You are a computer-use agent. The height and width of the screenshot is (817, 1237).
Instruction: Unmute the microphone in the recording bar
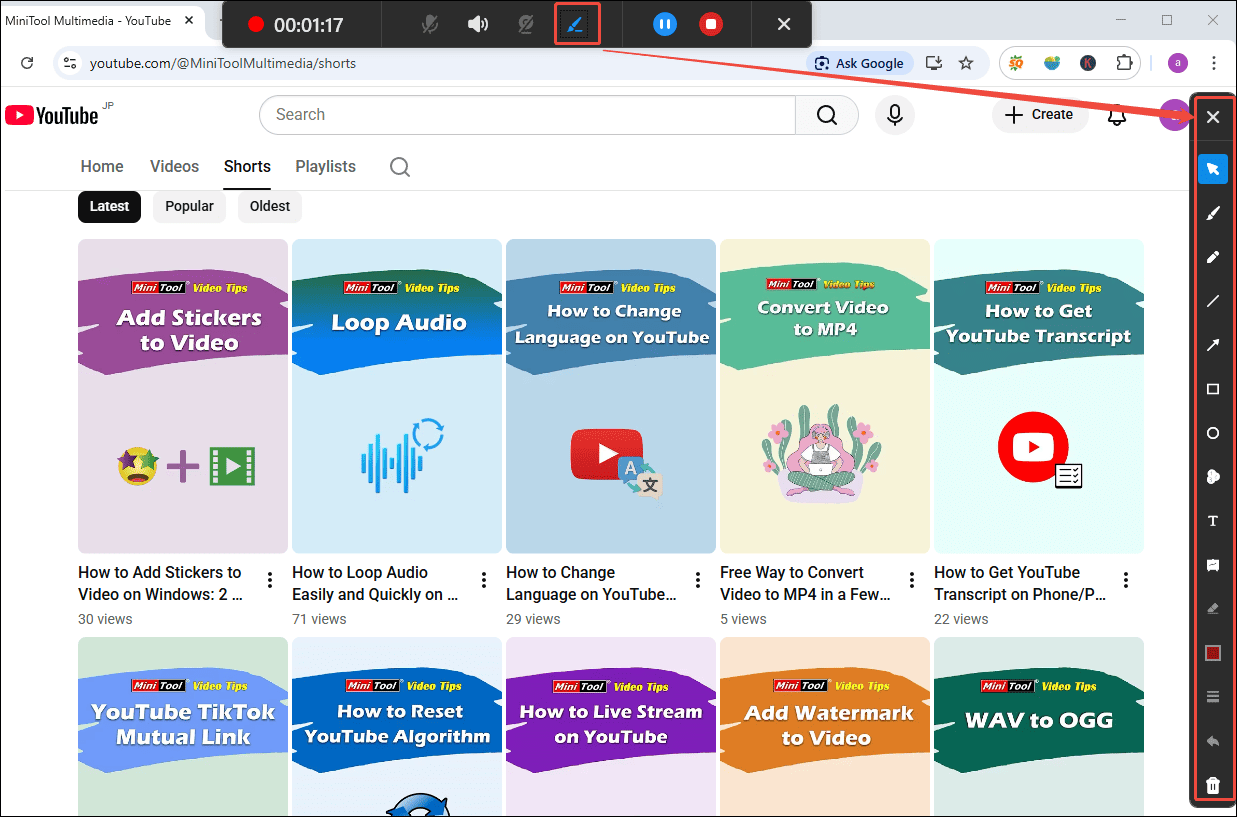pos(429,24)
